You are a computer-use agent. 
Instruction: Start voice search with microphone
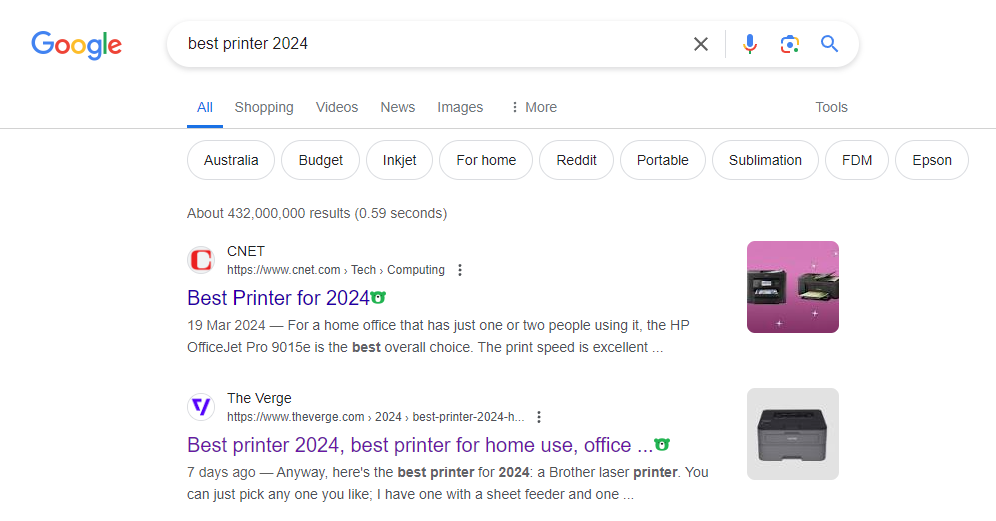pos(750,44)
